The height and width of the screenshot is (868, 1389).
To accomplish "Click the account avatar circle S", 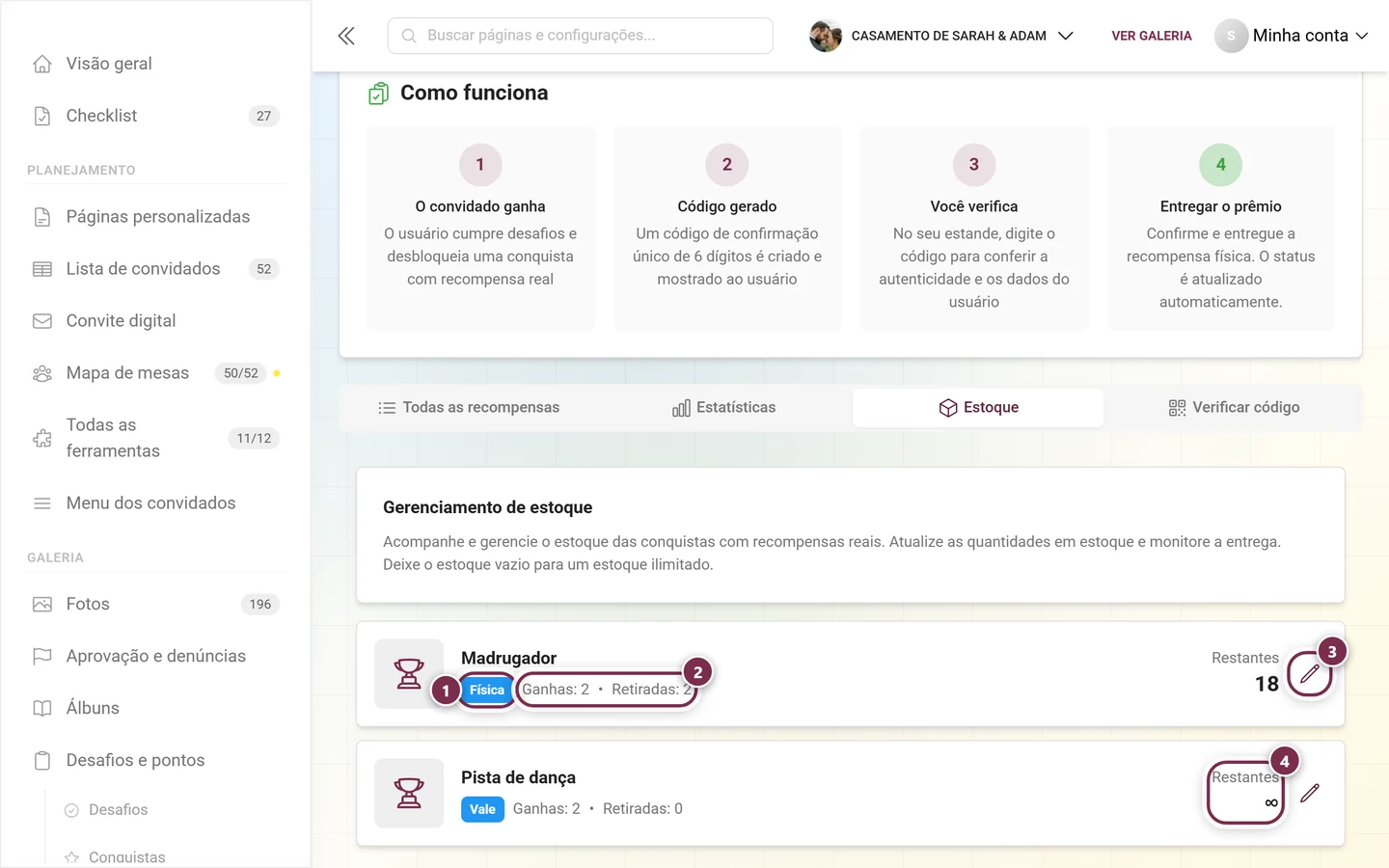I will pos(1231,36).
